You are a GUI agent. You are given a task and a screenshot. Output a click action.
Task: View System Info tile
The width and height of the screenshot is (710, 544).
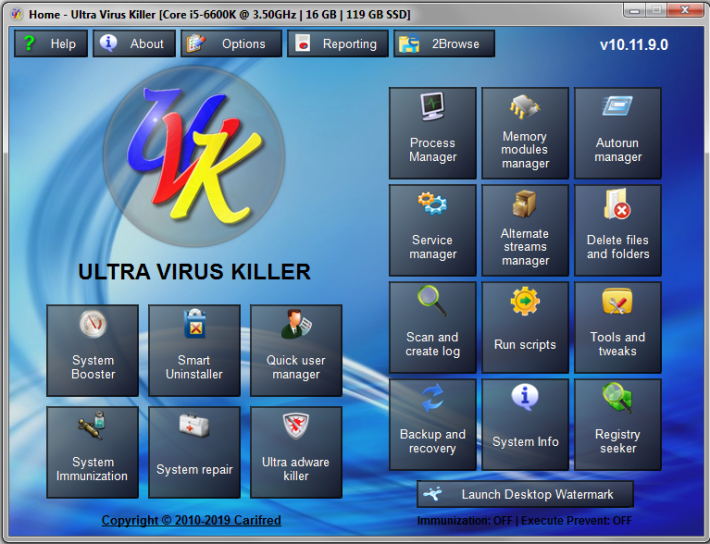(525, 424)
